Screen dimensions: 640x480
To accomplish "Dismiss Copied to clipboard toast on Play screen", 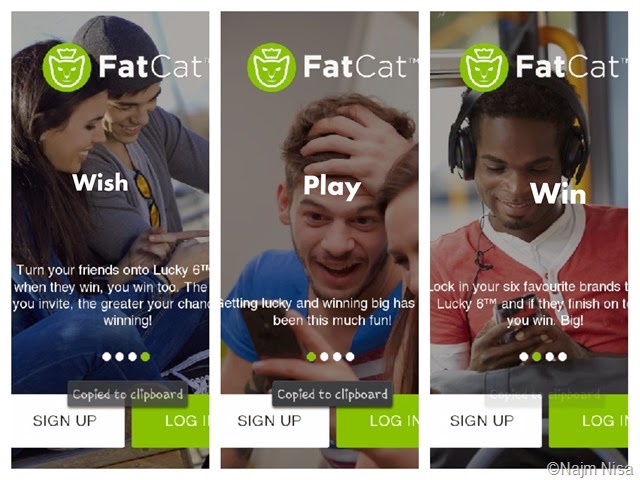I will (x=332, y=394).
